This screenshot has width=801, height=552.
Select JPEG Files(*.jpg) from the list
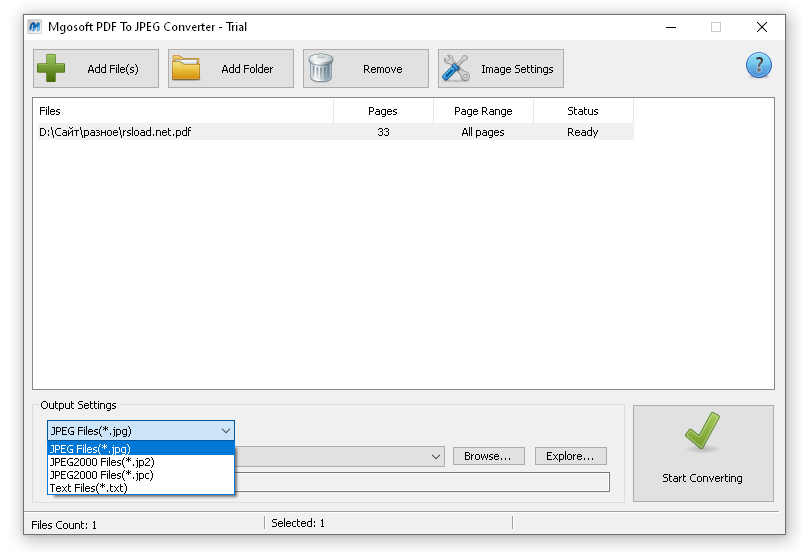141,449
